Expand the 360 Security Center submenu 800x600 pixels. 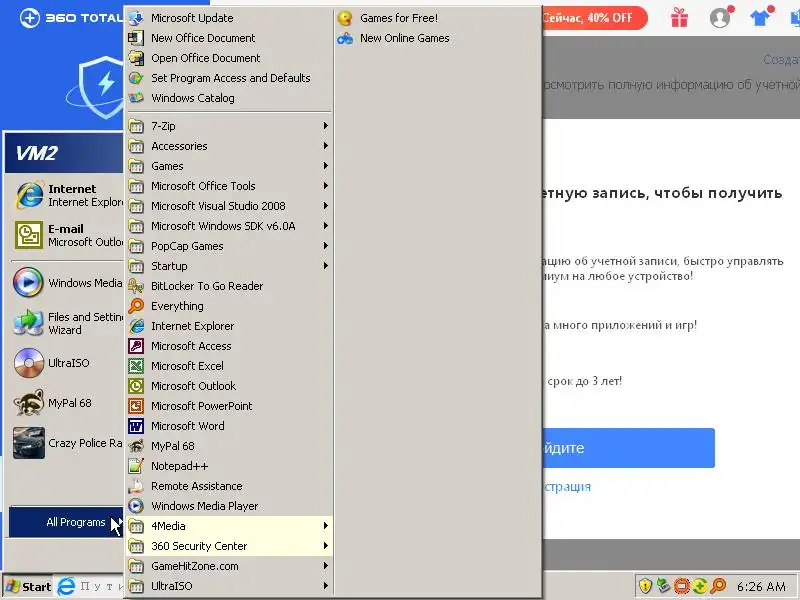[230, 546]
